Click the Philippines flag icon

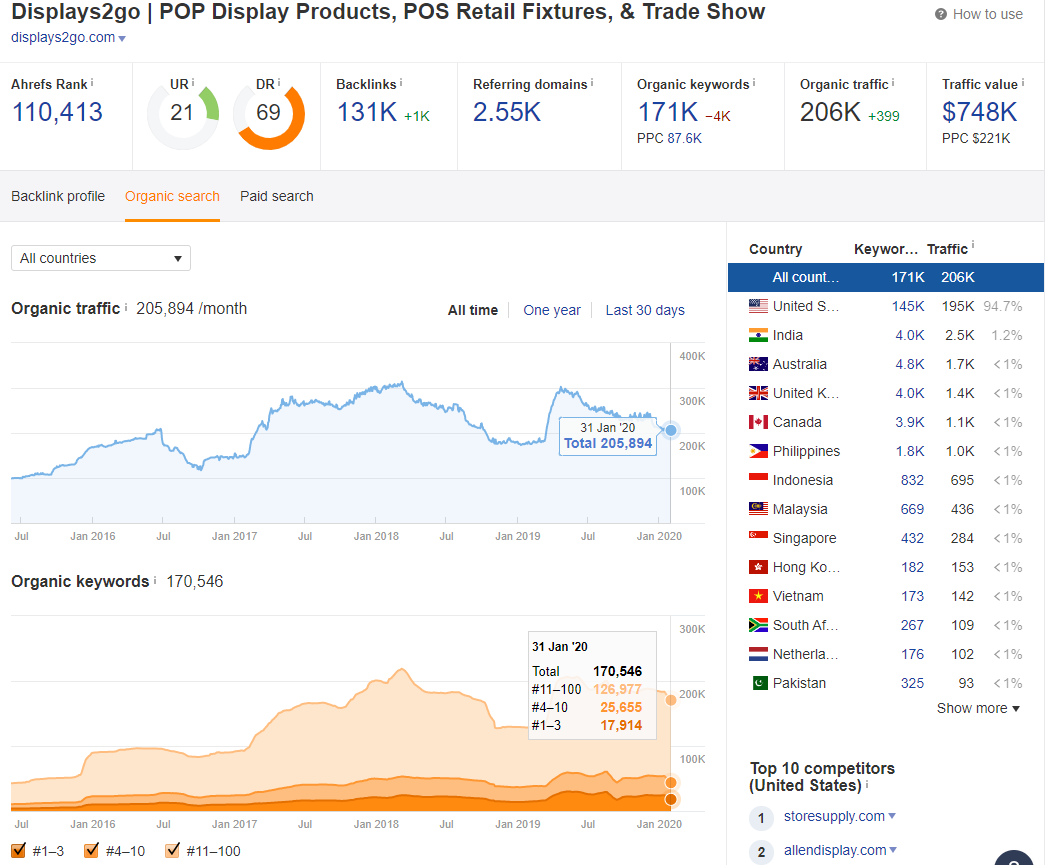point(758,451)
